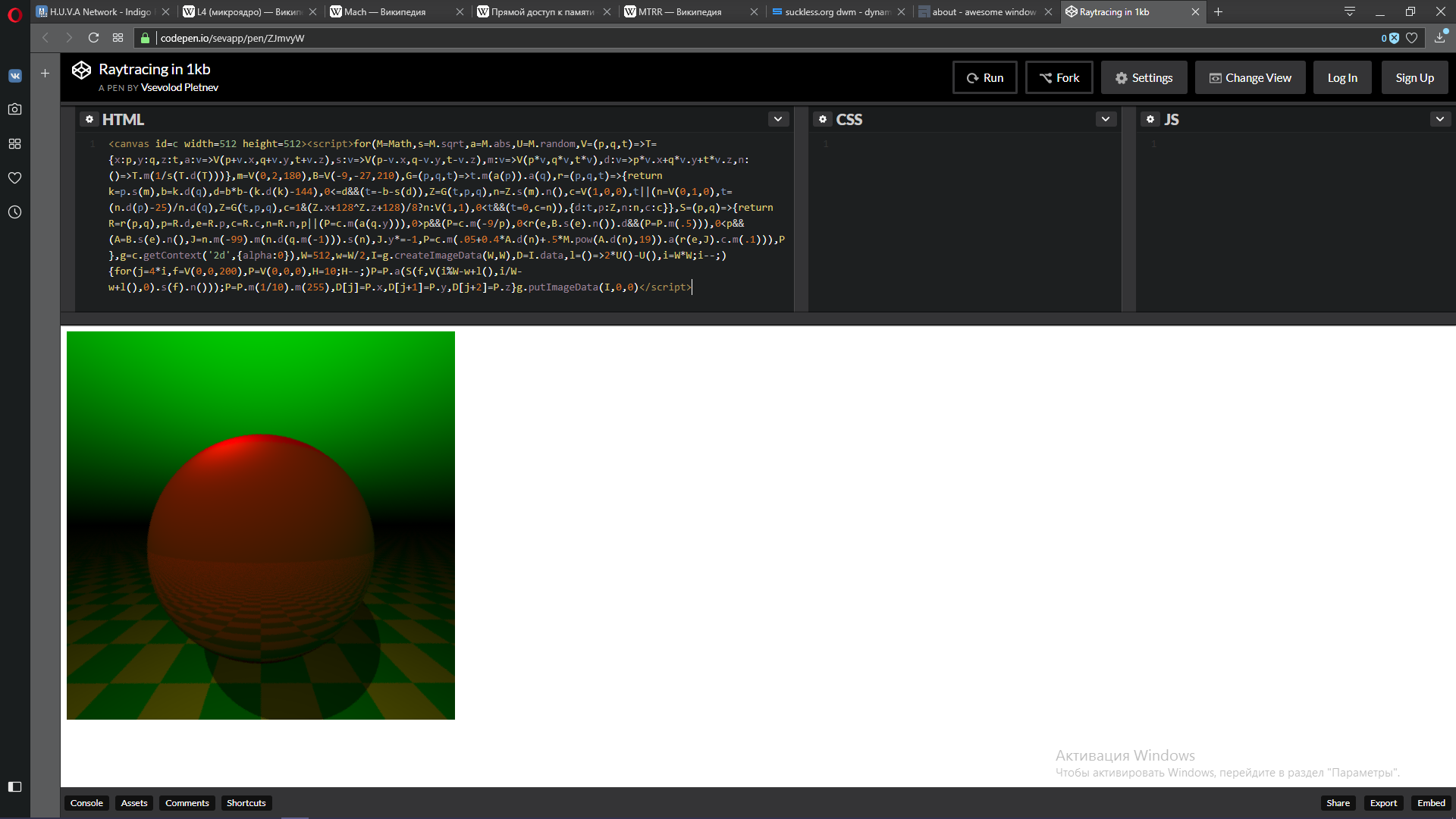Toggle the Opera sidebar panel button

14,786
